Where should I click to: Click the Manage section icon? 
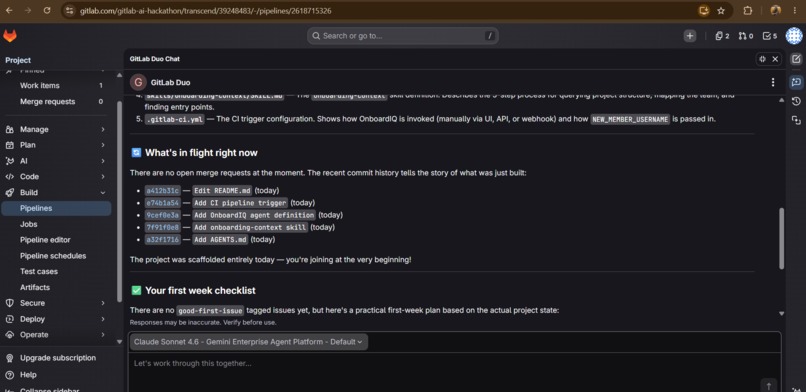coord(9,129)
